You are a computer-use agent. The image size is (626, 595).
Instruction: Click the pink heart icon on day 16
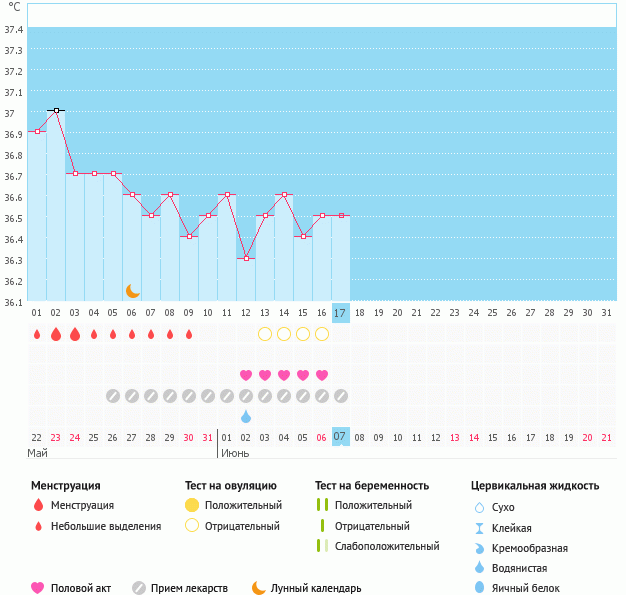coord(322,375)
